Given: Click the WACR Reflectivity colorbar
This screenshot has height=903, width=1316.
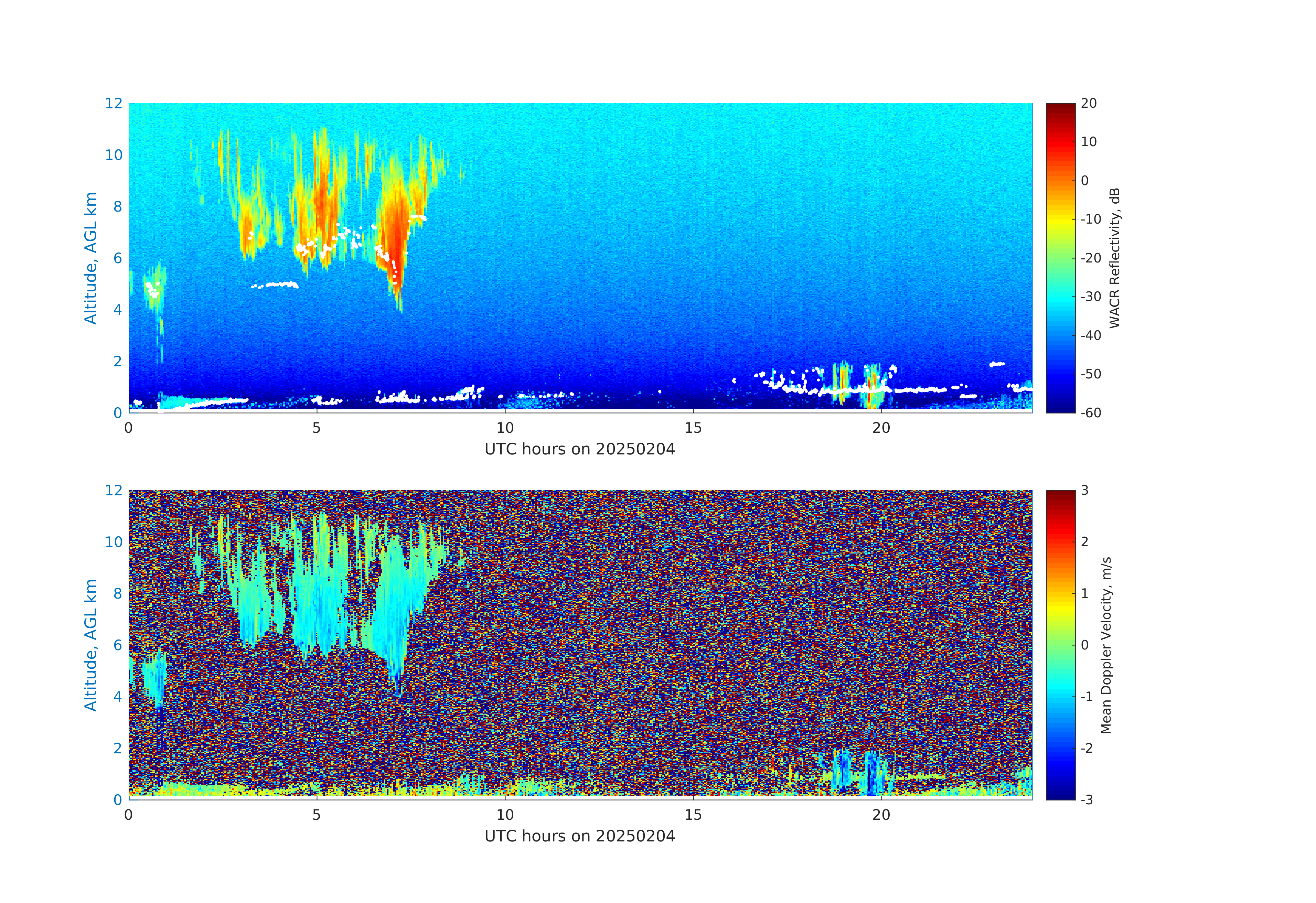Looking at the screenshot, I should pyautogui.click(x=1060, y=258).
